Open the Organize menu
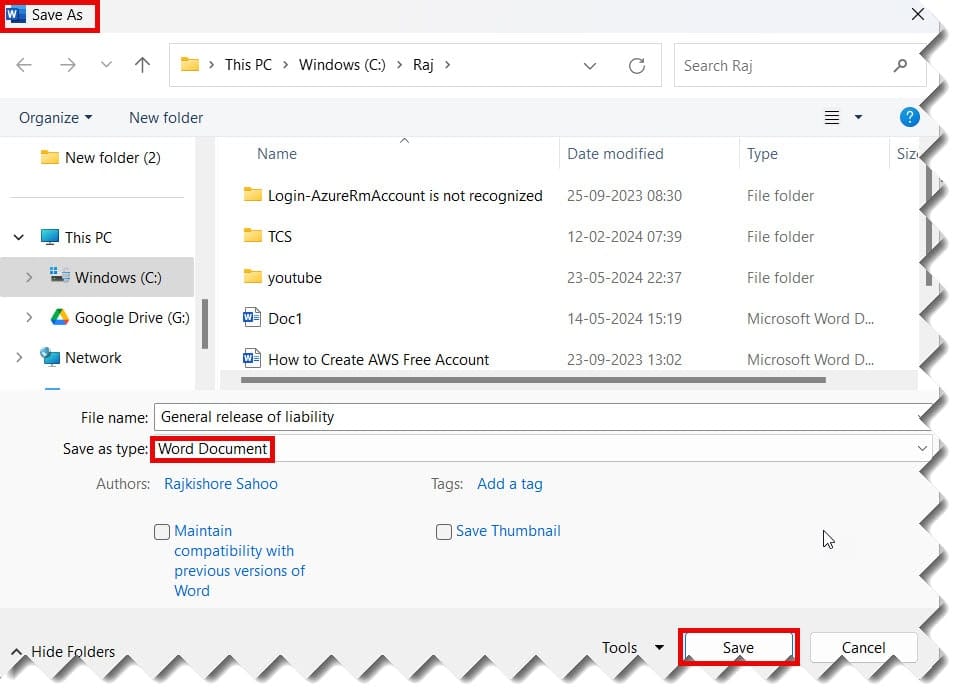959x695 pixels. point(55,117)
